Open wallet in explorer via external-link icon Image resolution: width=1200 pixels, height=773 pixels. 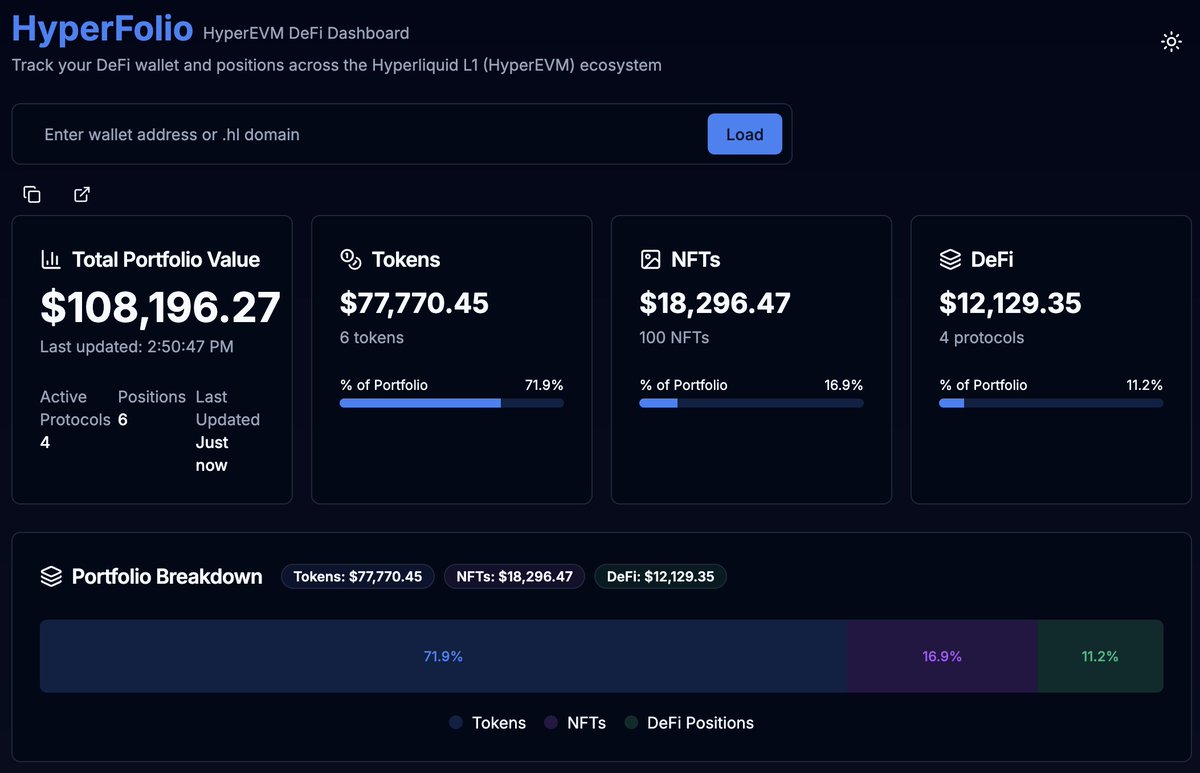82,194
